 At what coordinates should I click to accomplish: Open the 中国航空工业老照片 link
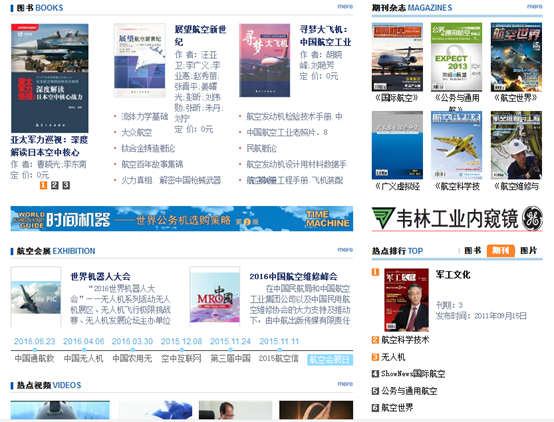click(287, 133)
